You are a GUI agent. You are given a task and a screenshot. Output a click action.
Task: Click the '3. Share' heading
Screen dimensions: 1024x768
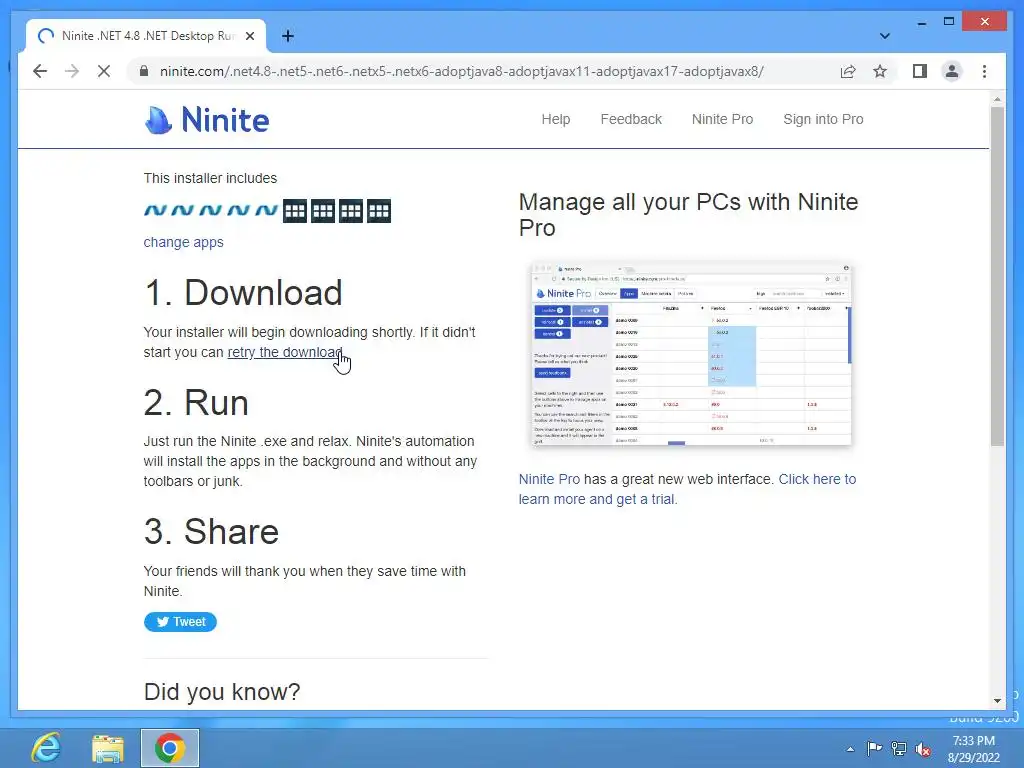pyautogui.click(x=211, y=532)
